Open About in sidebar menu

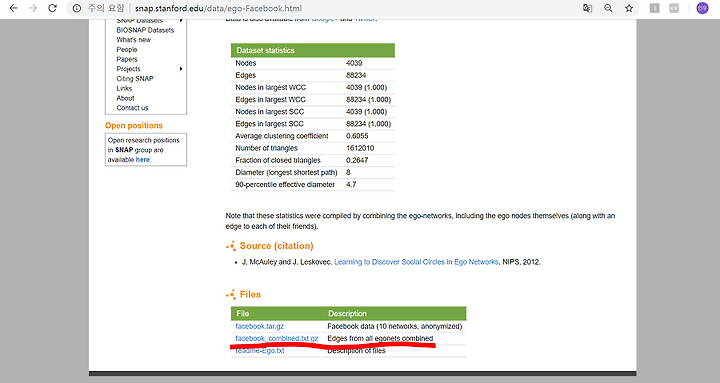(125, 98)
